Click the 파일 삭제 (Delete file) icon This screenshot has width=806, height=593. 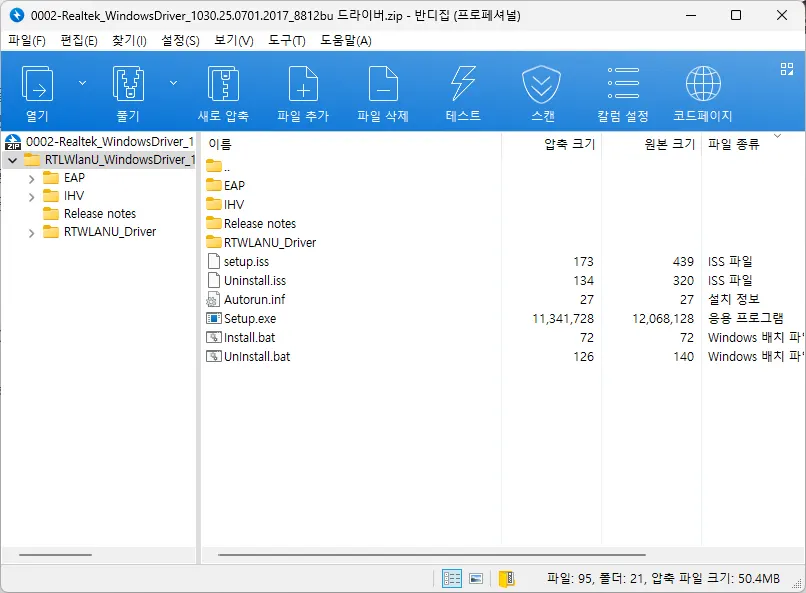point(383,84)
